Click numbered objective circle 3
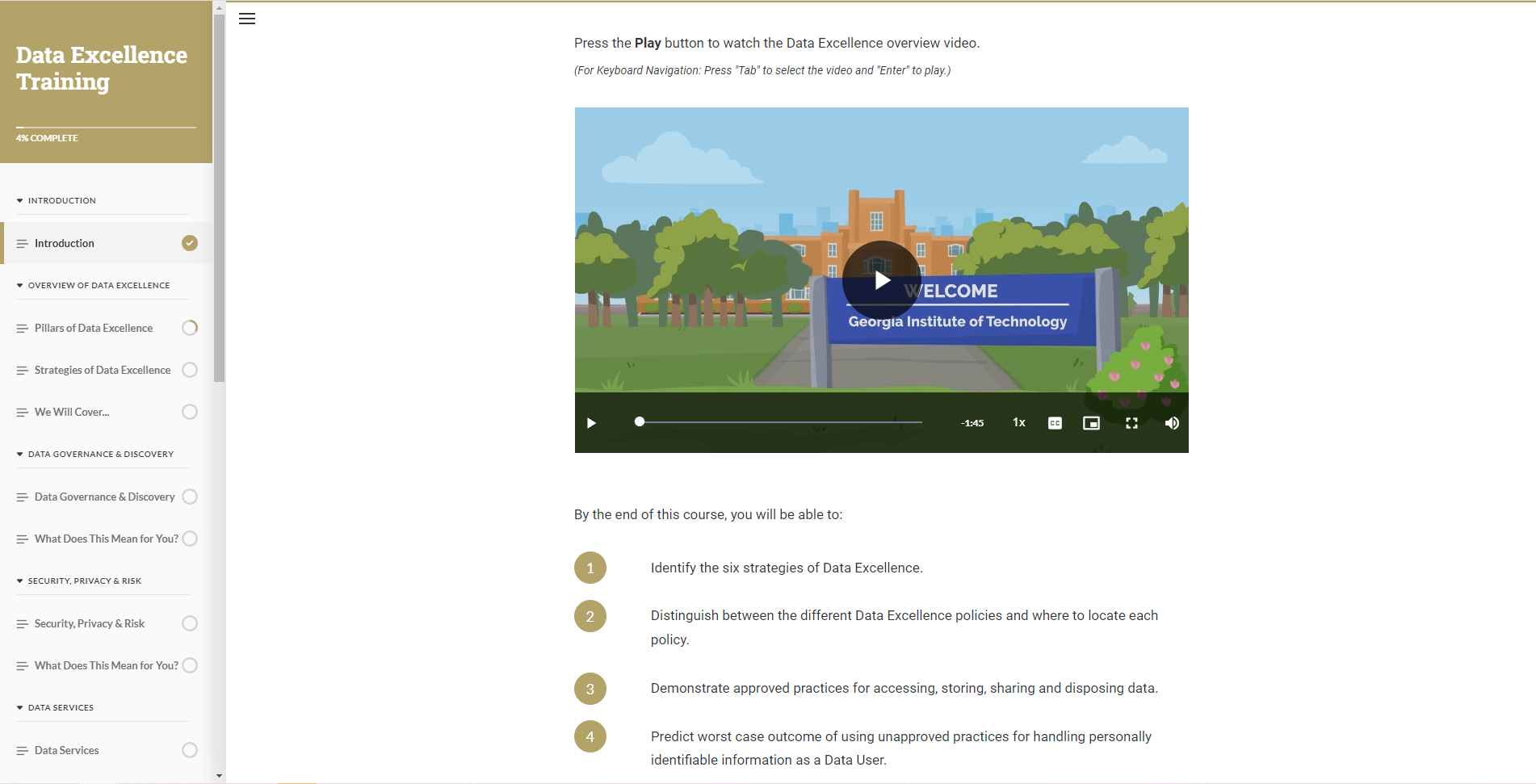Viewport: 1536px width, 784px height. (590, 689)
